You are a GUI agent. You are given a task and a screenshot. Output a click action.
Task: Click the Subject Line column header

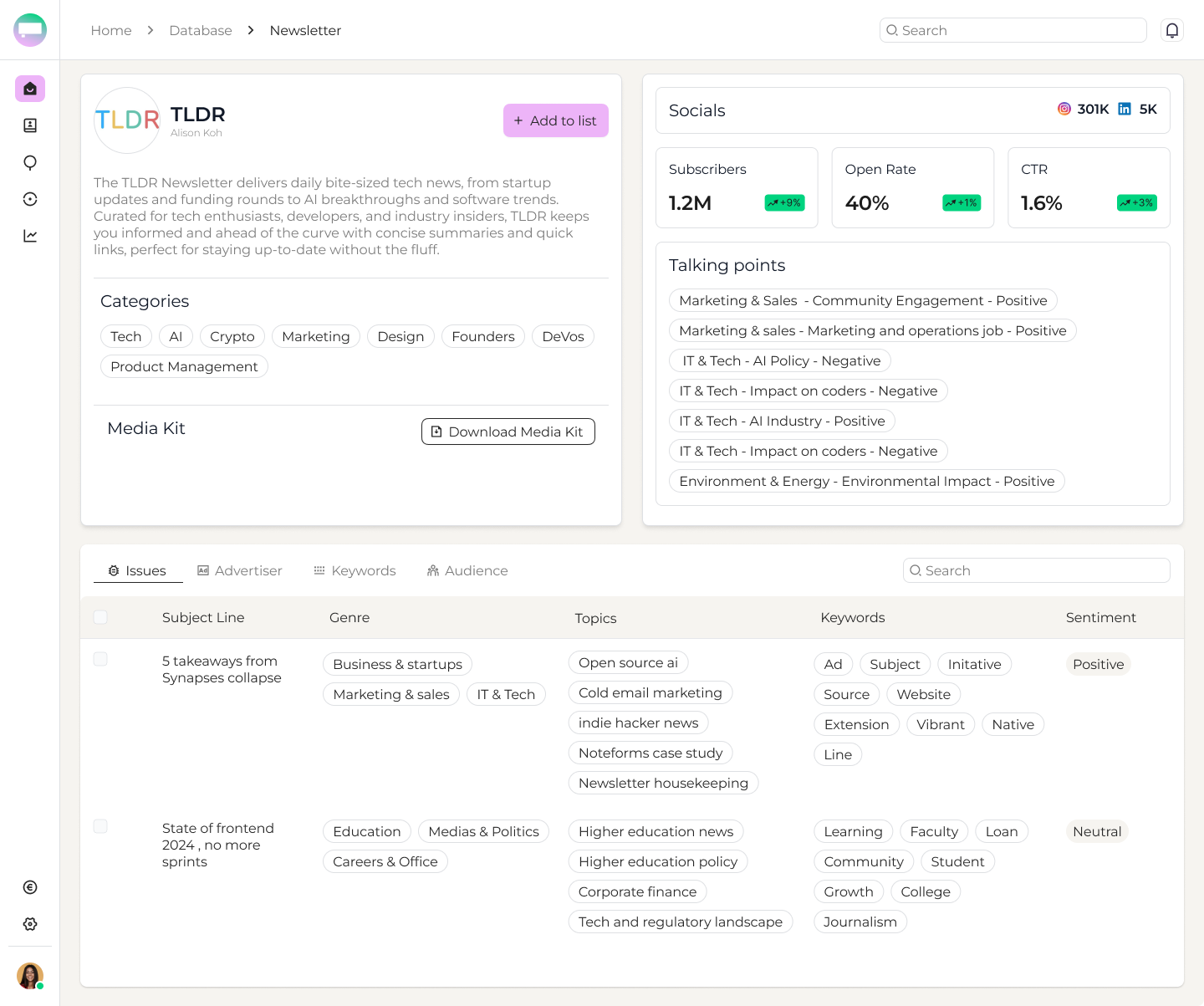click(203, 617)
